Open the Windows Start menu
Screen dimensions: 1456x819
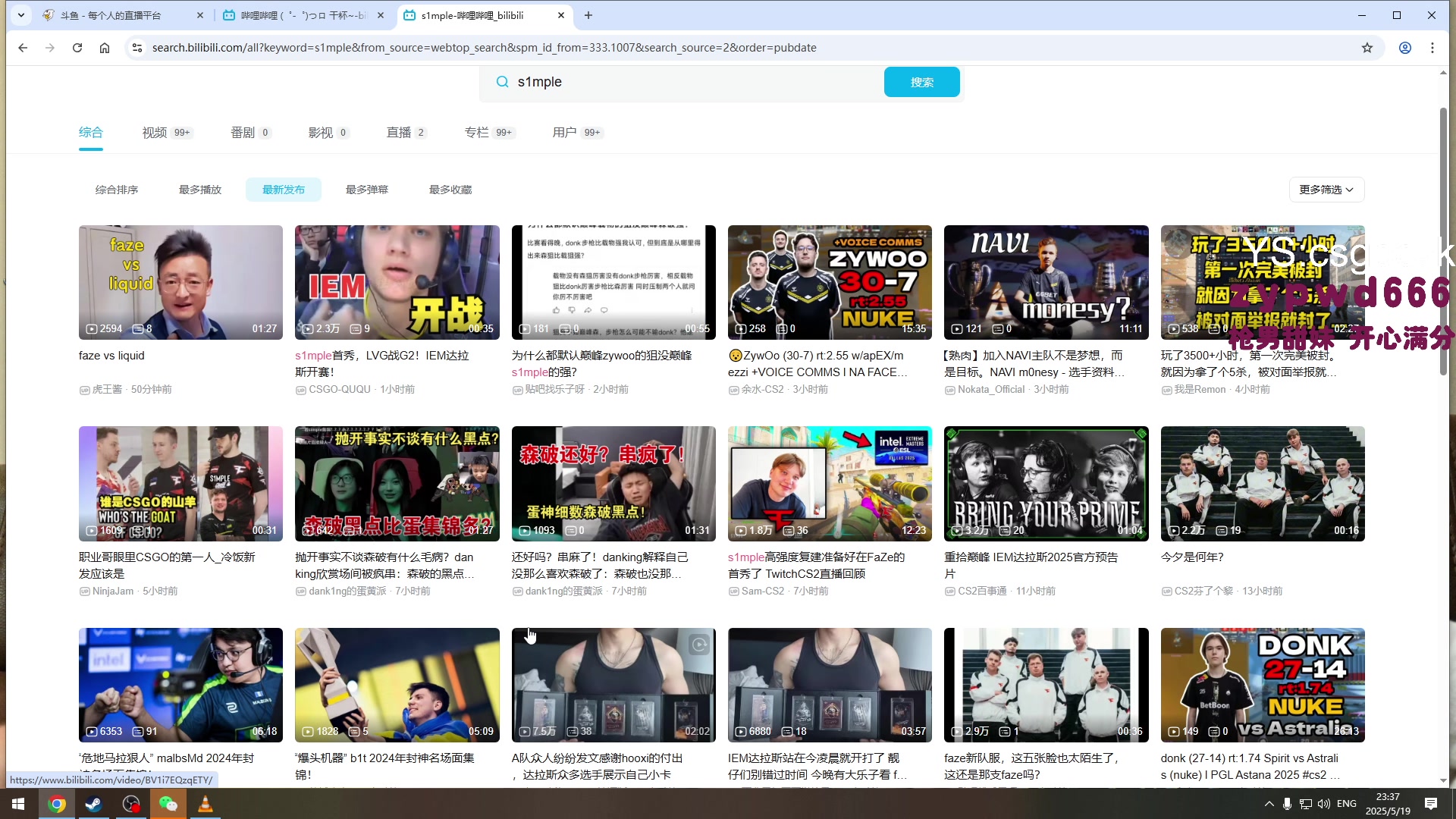(18, 804)
